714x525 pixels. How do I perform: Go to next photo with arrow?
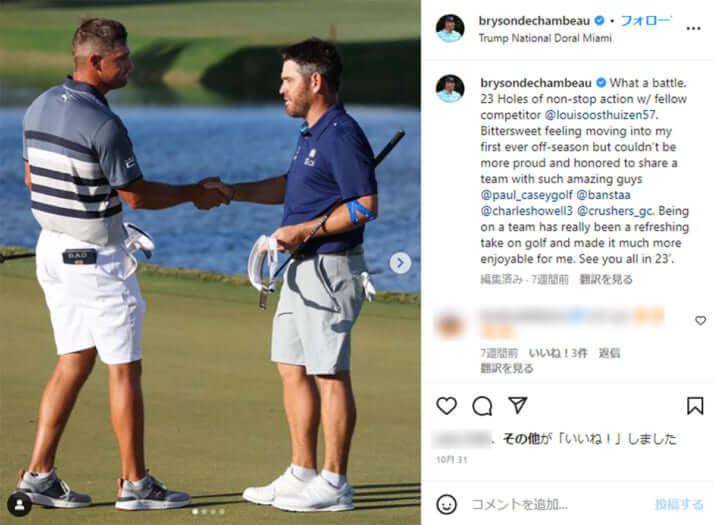click(400, 263)
